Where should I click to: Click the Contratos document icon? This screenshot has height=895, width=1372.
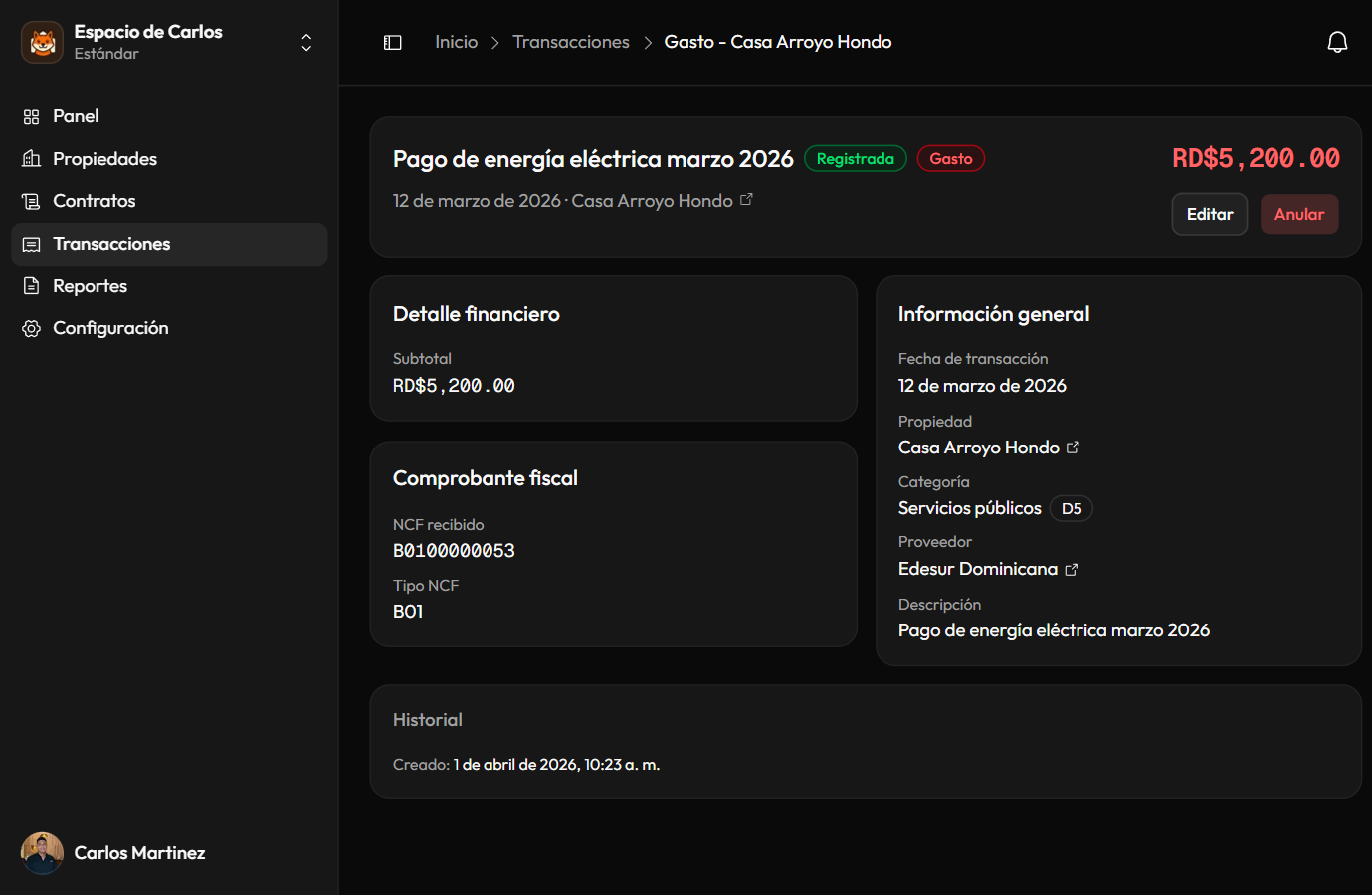[31, 201]
